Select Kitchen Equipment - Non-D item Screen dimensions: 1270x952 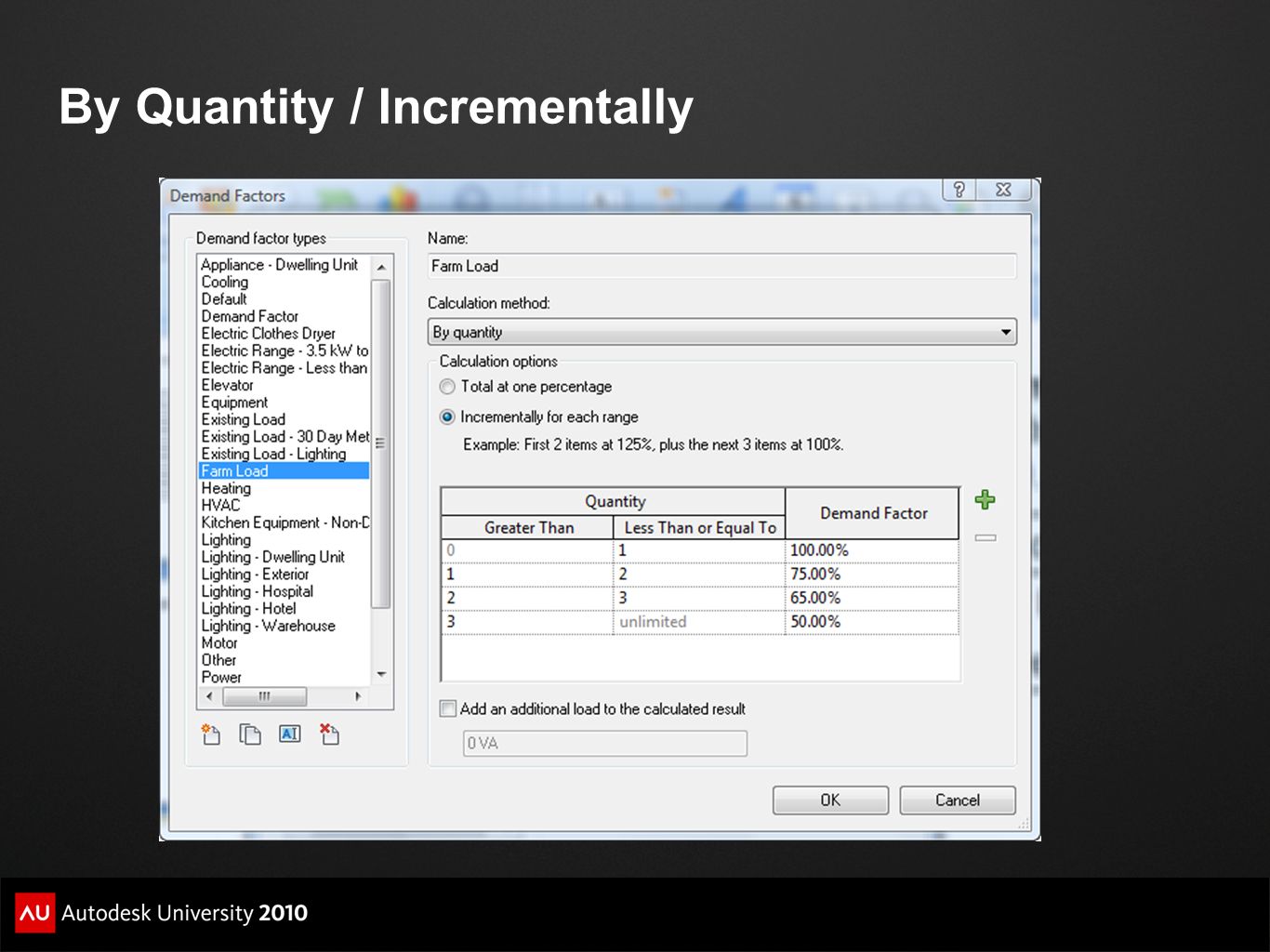284,522
